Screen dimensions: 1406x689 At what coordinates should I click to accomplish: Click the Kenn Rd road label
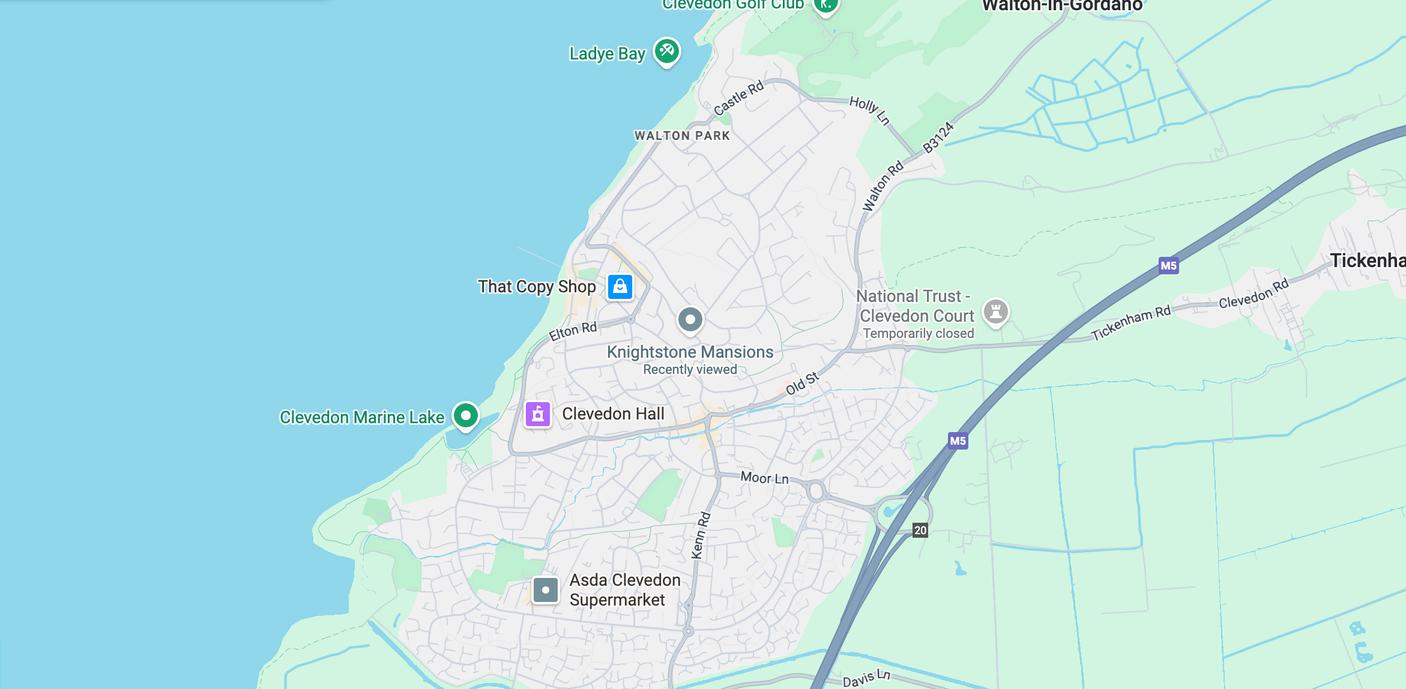[701, 535]
